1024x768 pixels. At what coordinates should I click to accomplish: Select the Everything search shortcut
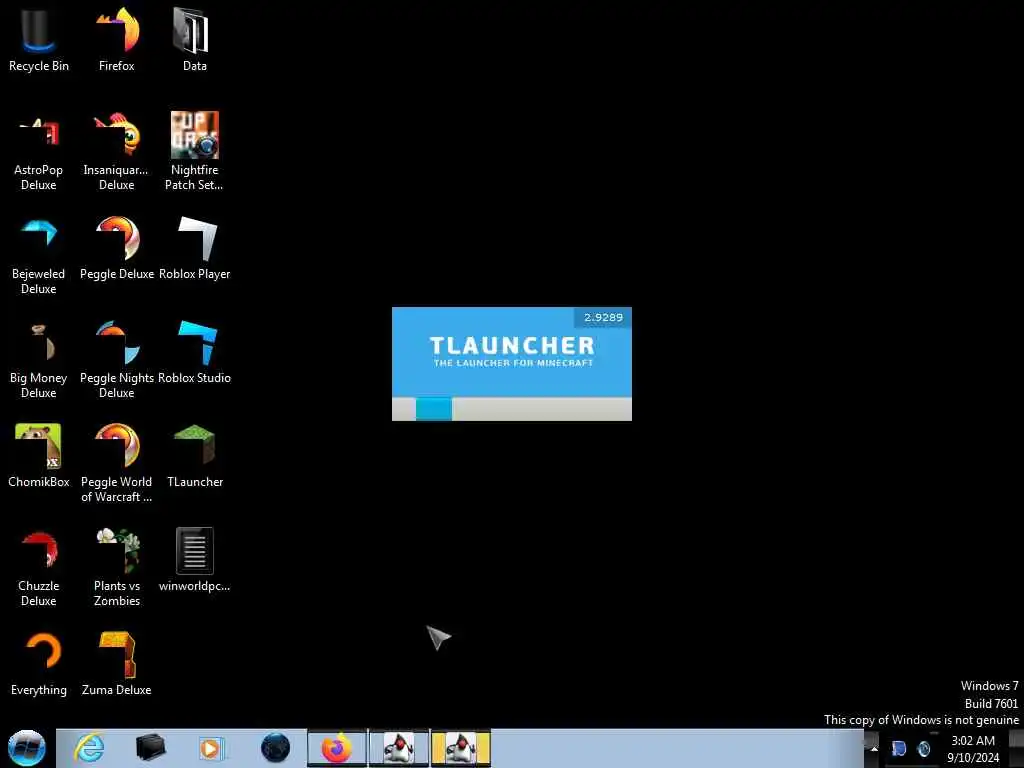coord(39,664)
